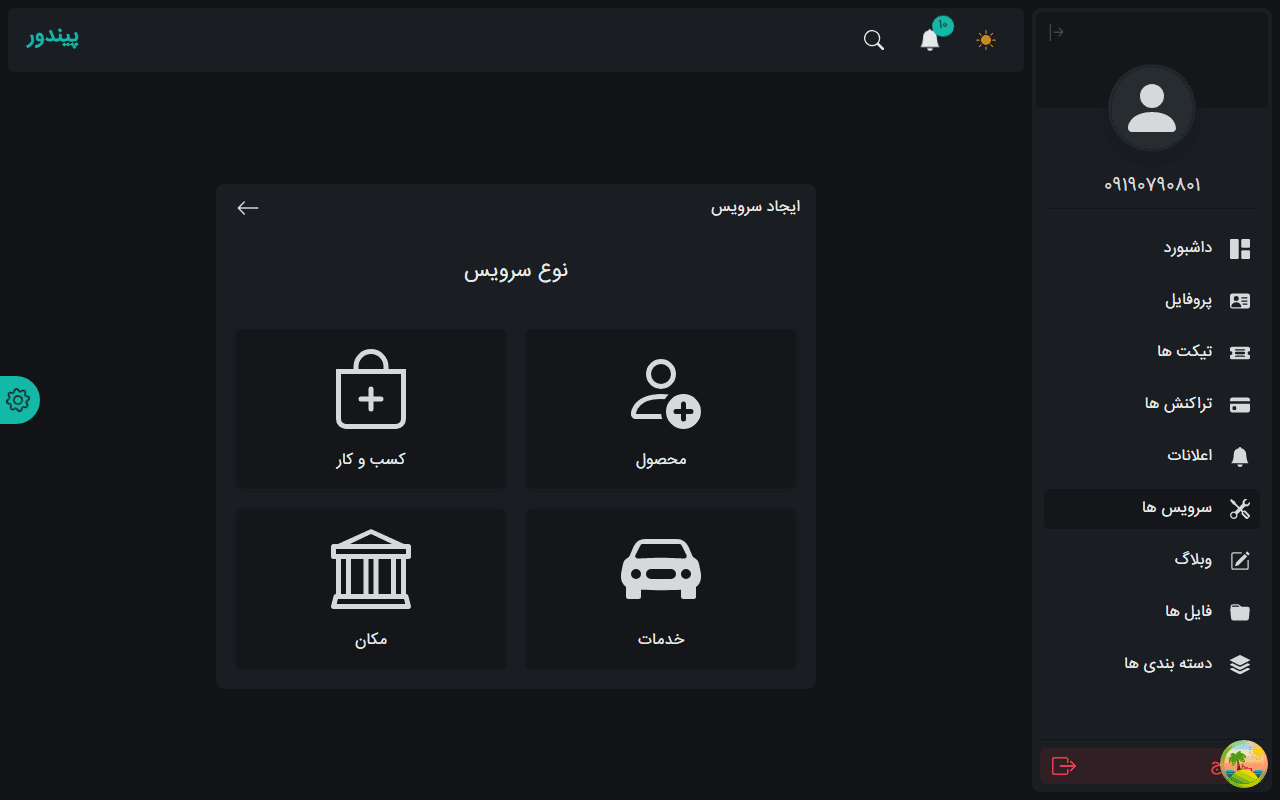1280x800 pixels.
Task: Click the notification count badge
Action: pyautogui.click(x=943, y=26)
